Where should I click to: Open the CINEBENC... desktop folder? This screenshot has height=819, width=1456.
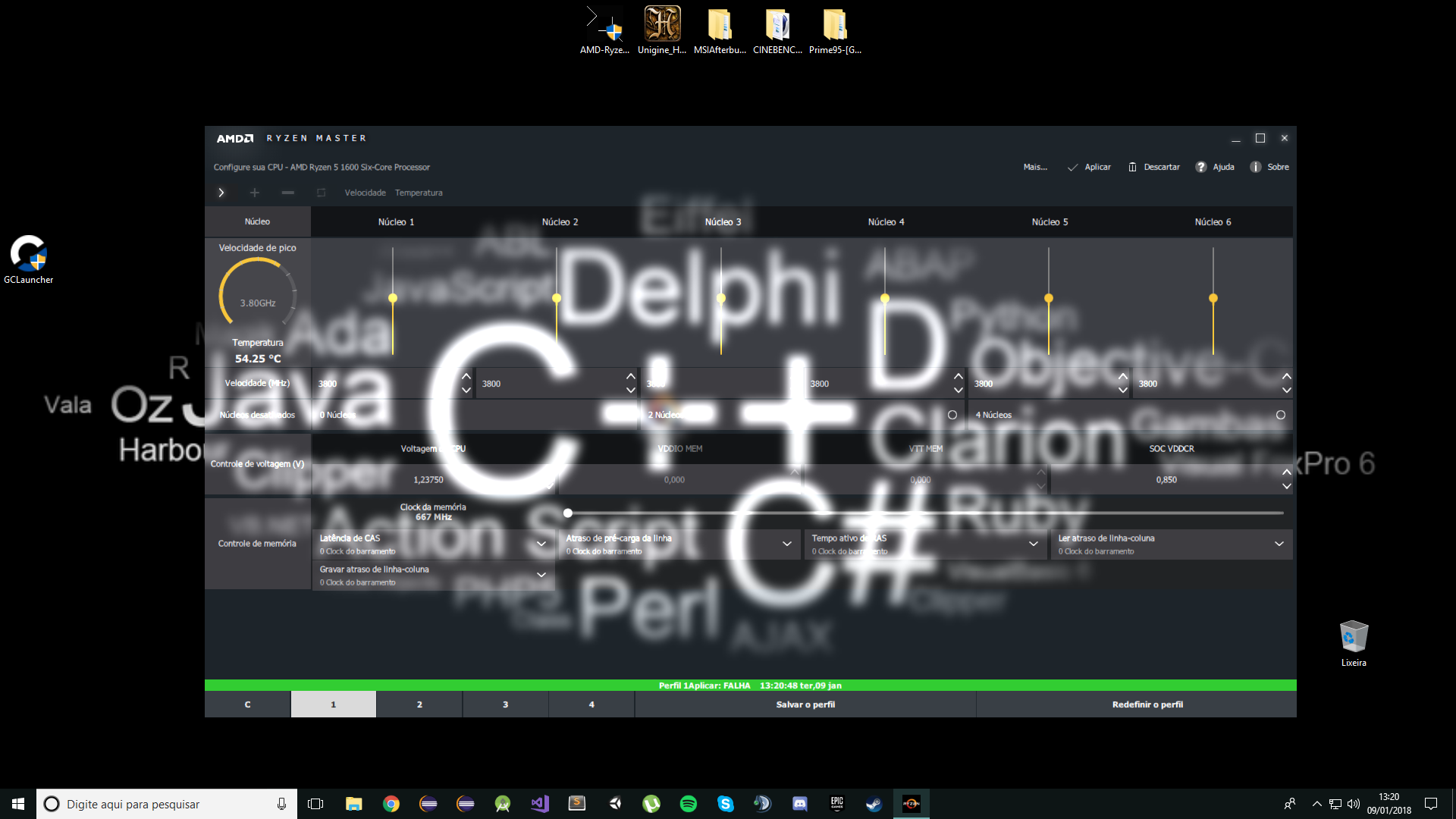point(777,31)
